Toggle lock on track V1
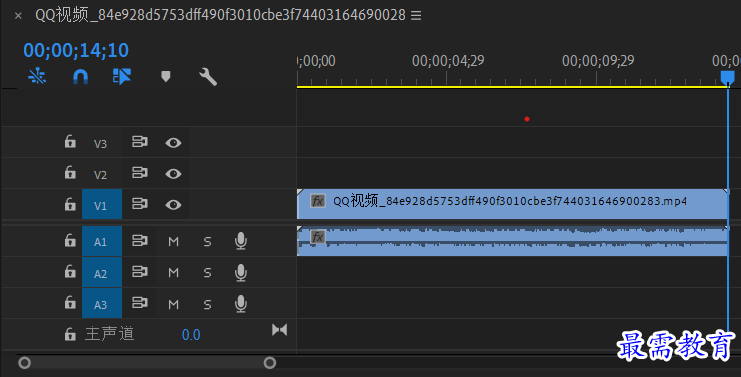Image resolution: width=741 pixels, height=377 pixels. click(70, 204)
